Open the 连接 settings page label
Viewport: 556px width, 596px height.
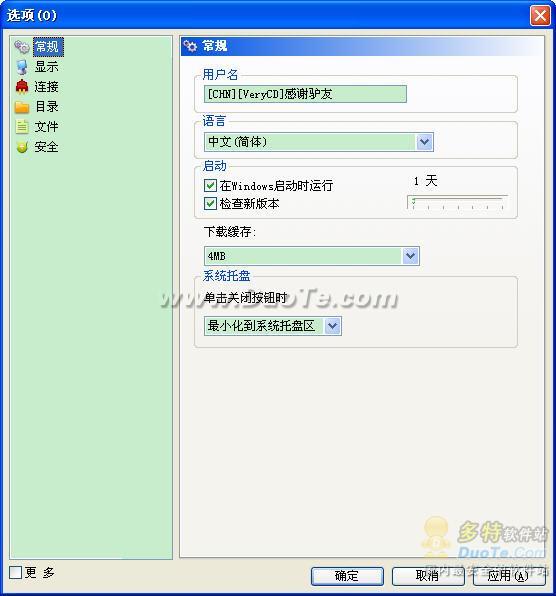(46, 87)
